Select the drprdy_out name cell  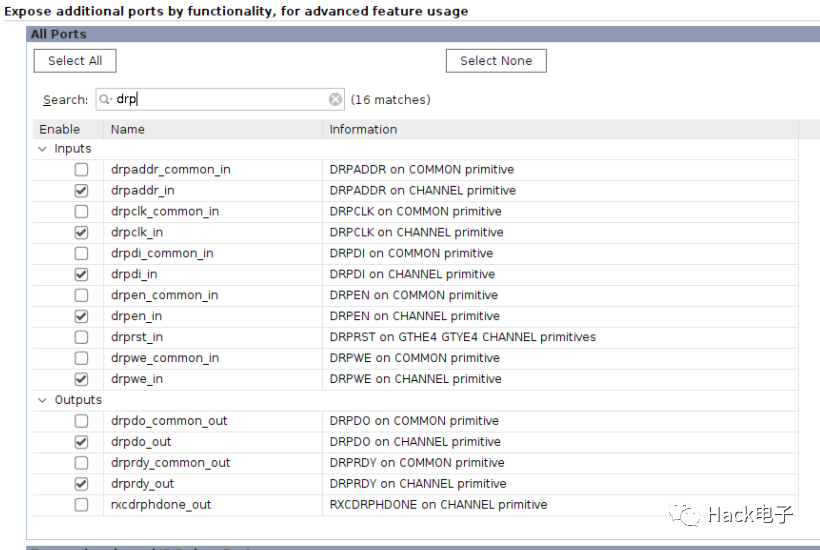pyautogui.click(x=213, y=484)
